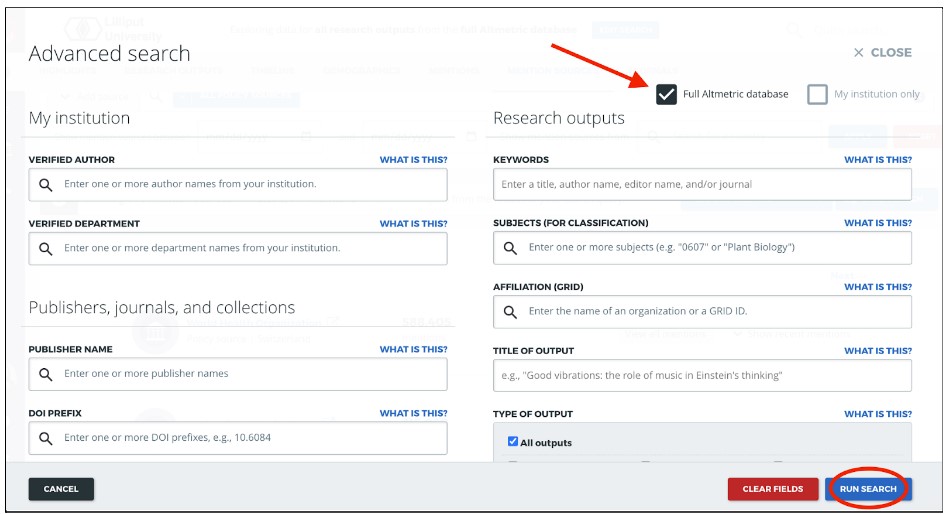Focus the Keywords input field
Viewport: 946px width, 514px height.
coord(702,185)
